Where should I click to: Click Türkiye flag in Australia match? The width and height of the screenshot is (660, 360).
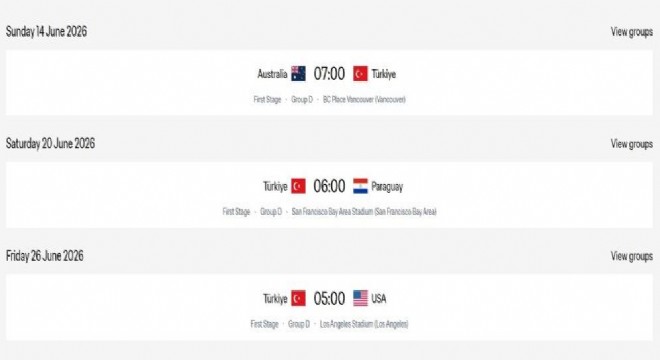pos(360,74)
